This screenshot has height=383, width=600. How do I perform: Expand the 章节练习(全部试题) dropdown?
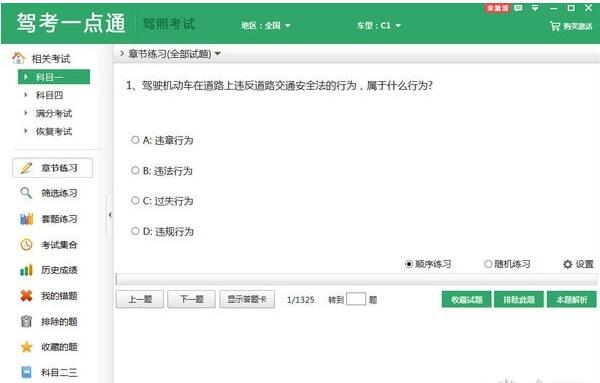(217, 54)
